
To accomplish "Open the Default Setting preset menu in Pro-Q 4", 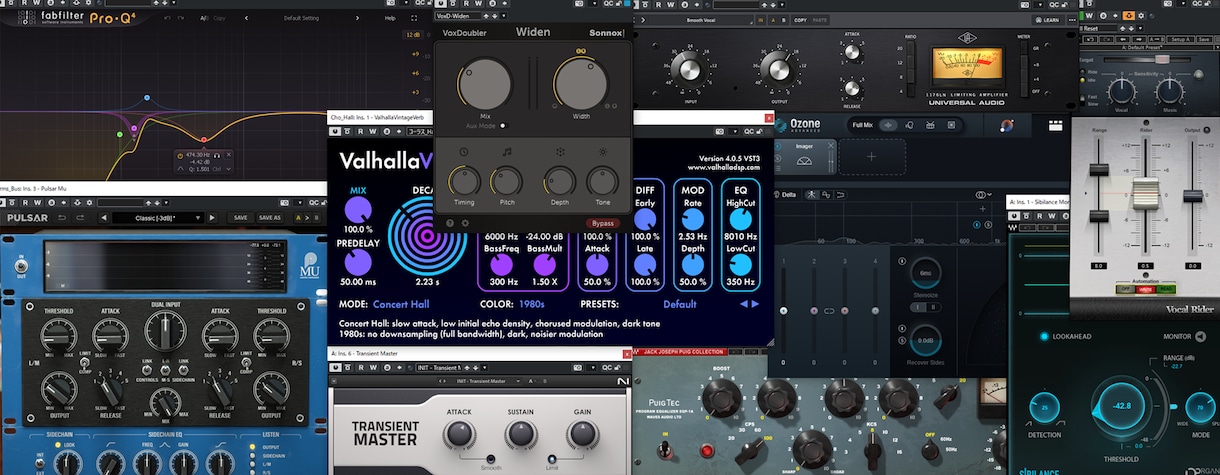I will coord(301,18).
